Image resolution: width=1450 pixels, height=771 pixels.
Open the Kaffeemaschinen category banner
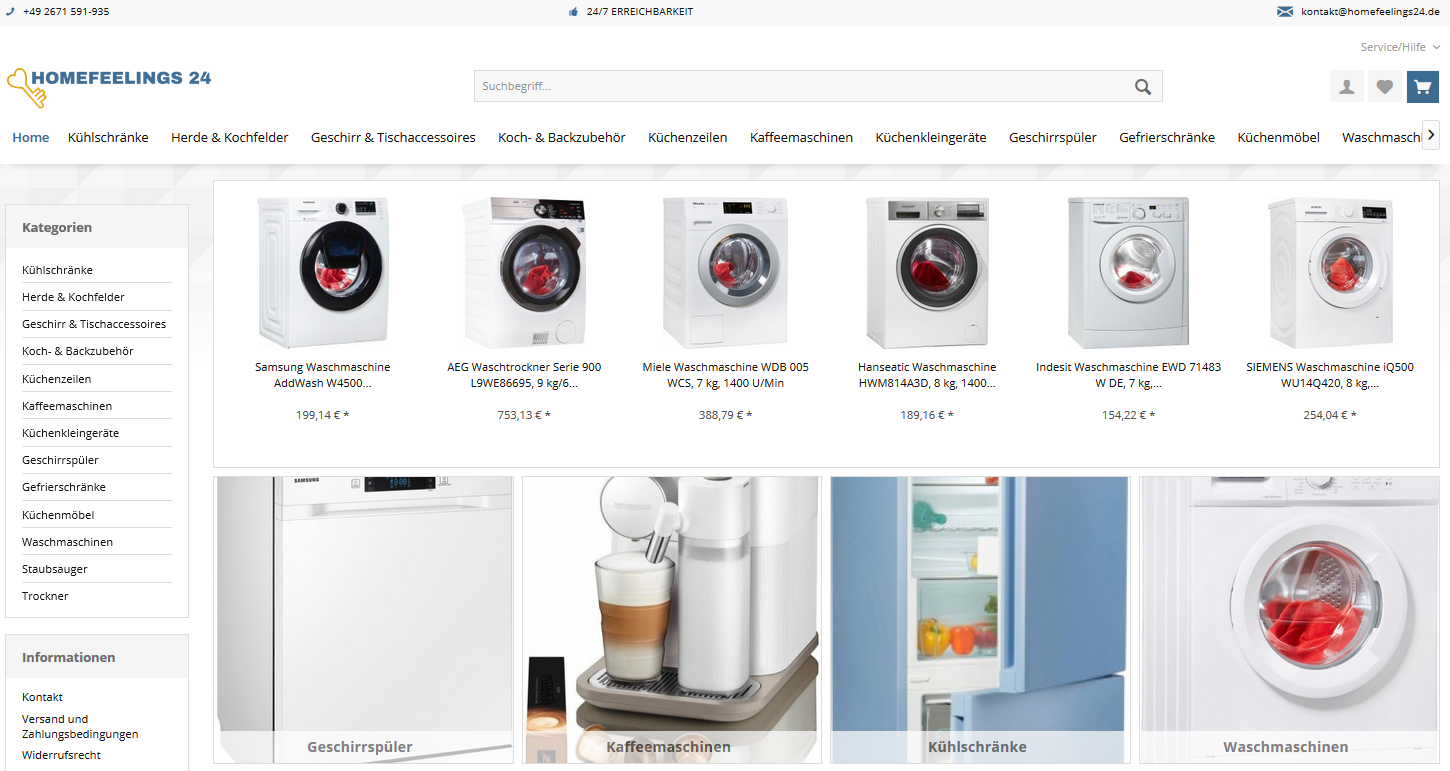click(671, 620)
